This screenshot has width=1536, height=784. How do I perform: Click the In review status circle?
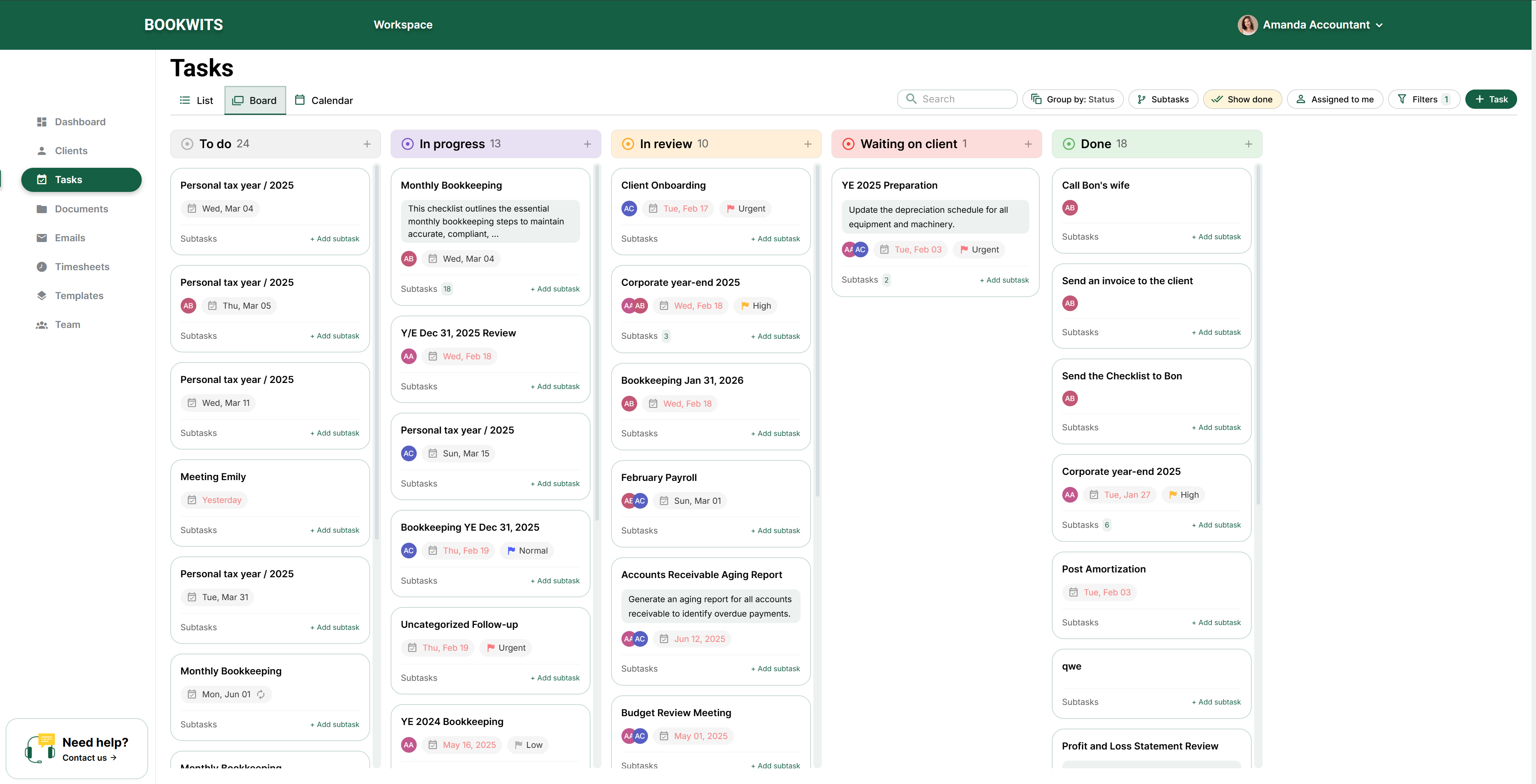pyautogui.click(x=628, y=144)
